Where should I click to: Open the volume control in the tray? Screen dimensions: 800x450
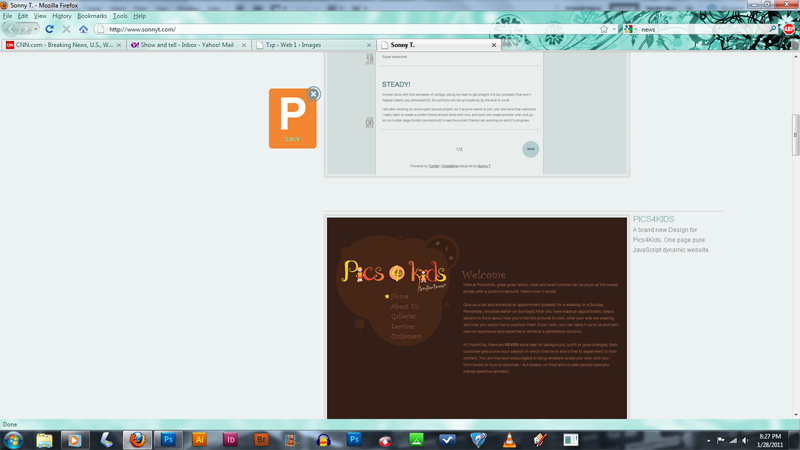745,440
